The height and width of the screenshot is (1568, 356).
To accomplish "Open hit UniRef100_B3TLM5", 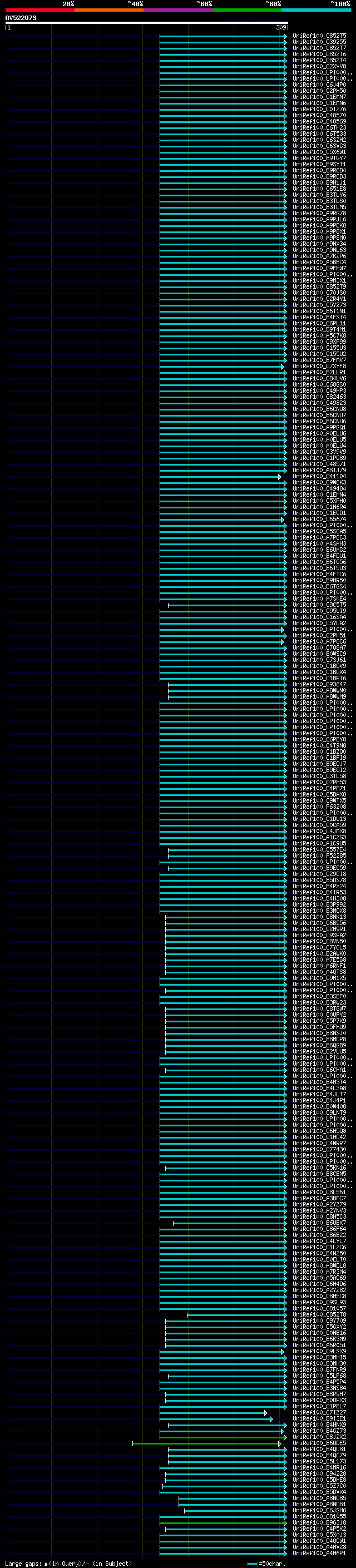I will pyautogui.click(x=319, y=207).
